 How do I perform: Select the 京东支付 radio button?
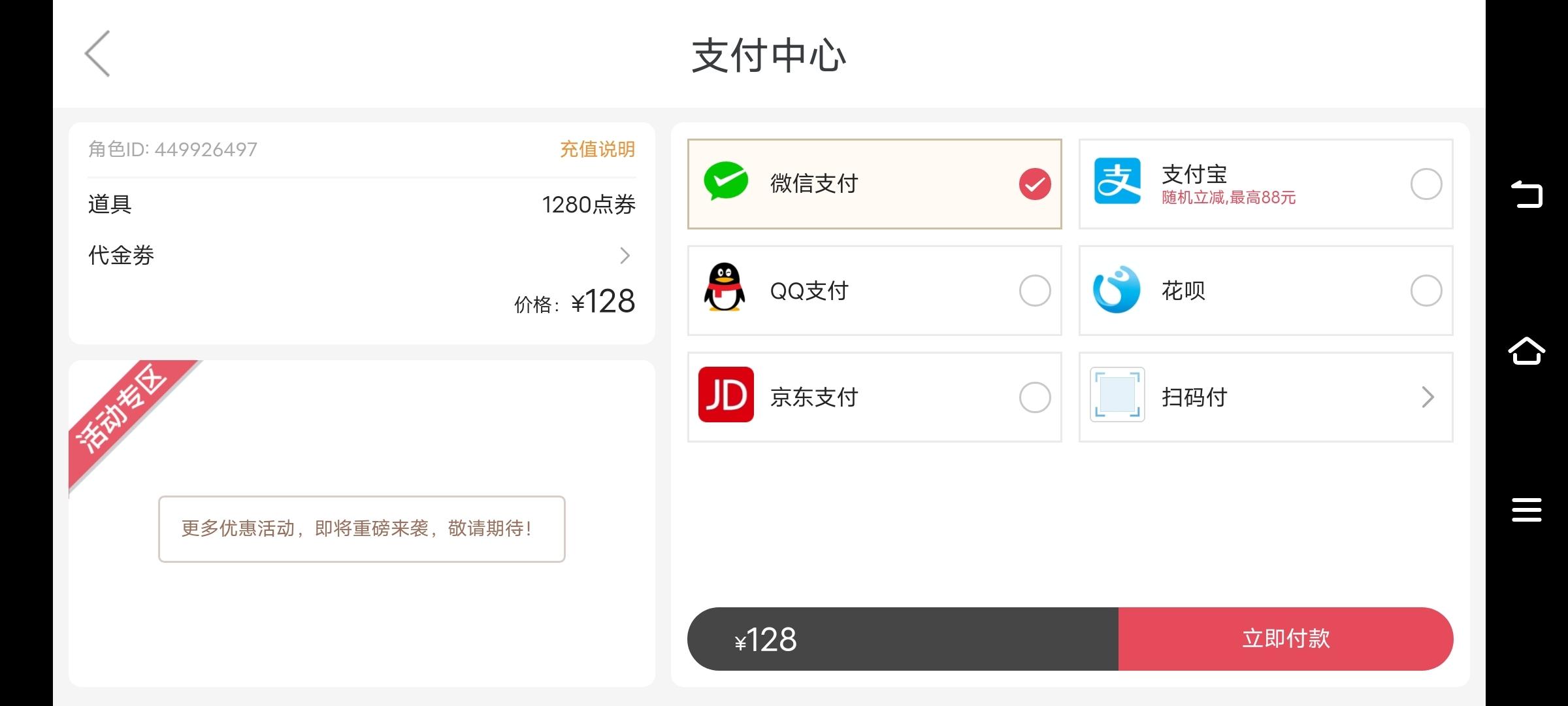[x=1035, y=397]
